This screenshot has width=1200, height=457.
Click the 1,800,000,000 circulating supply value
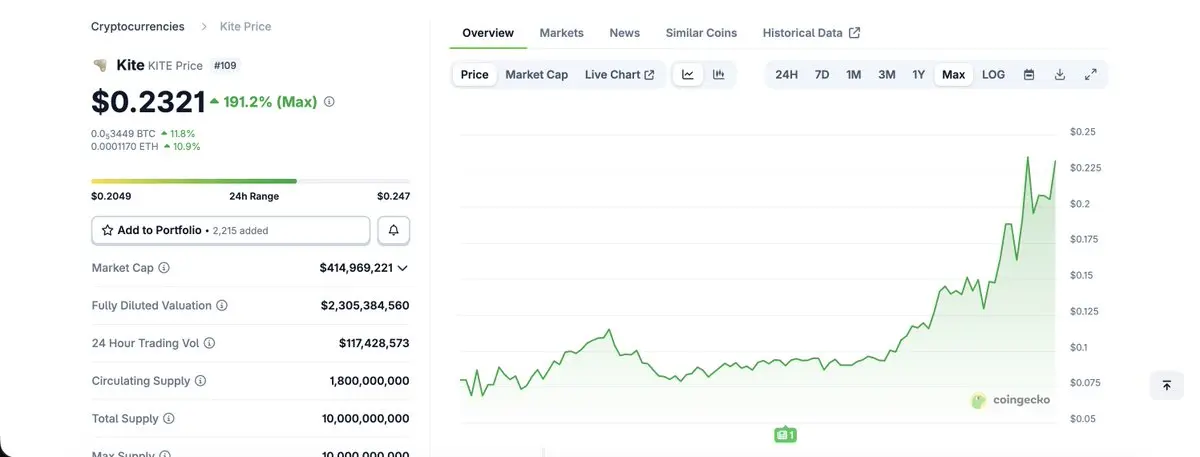click(369, 381)
